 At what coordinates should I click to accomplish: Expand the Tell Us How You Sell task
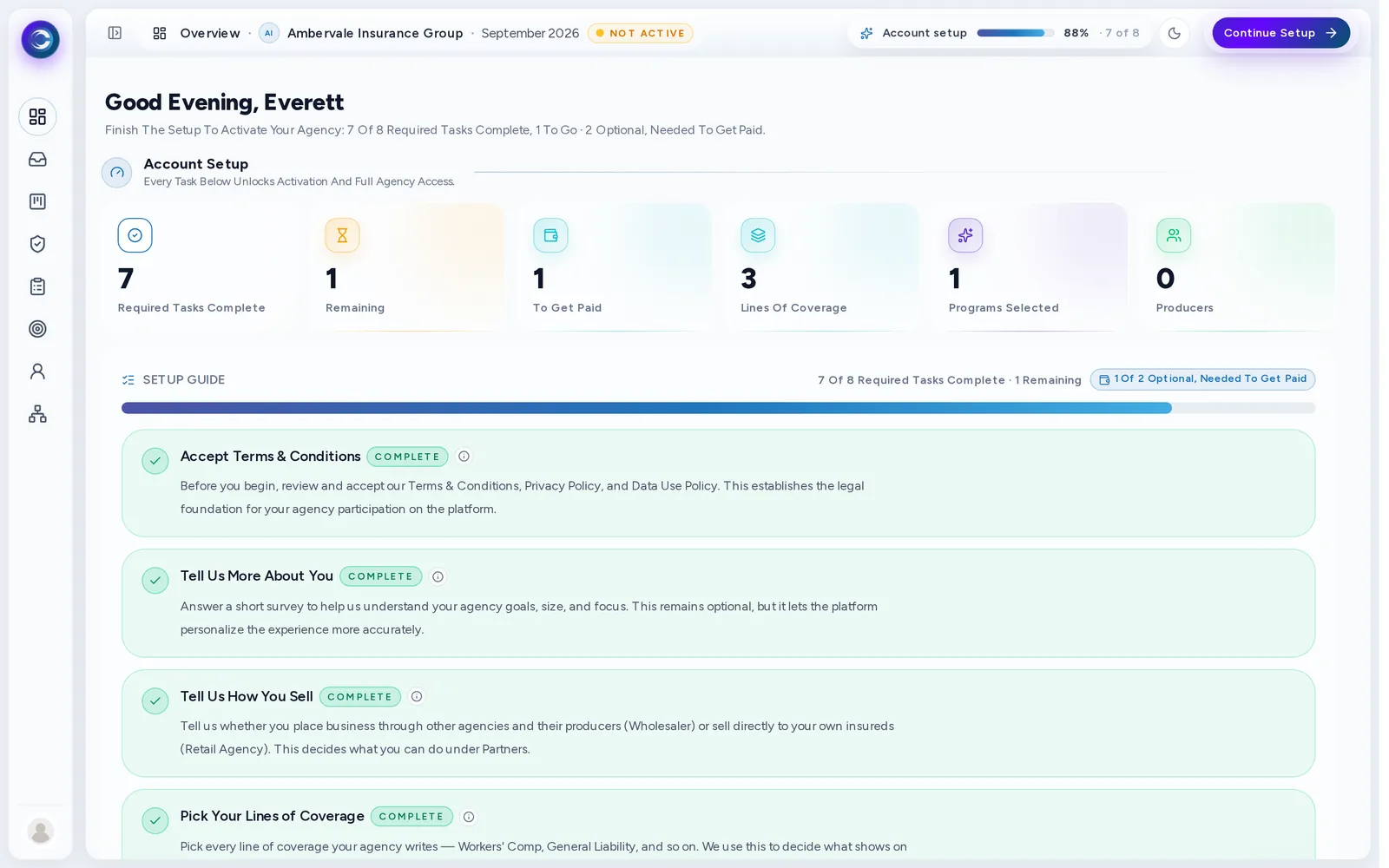pos(718,723)
